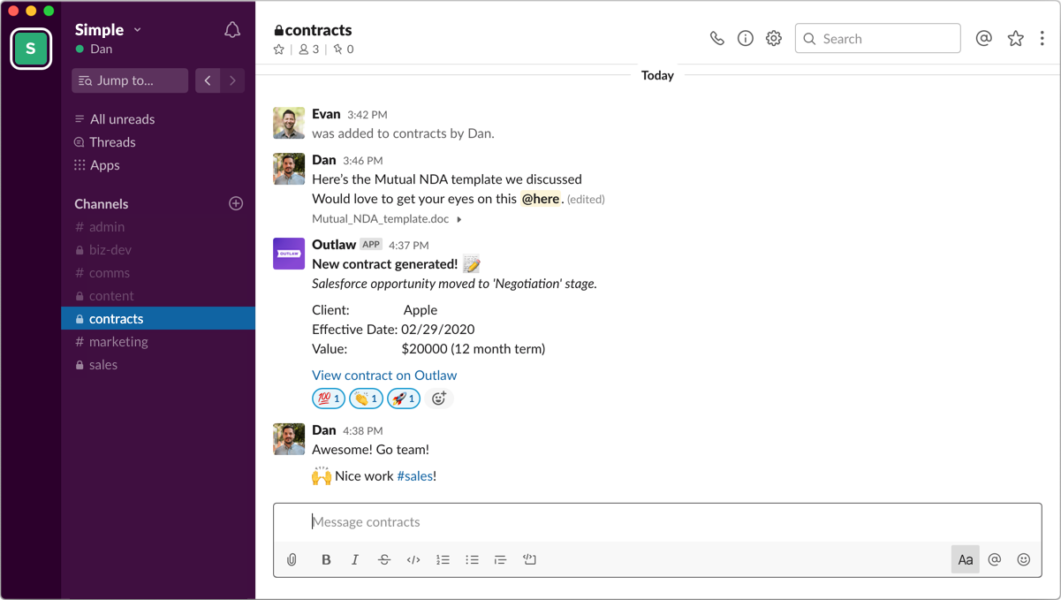Click the Simple workspace icon
This screenshot has width=1061, height=600.
(x=30, y=49)
